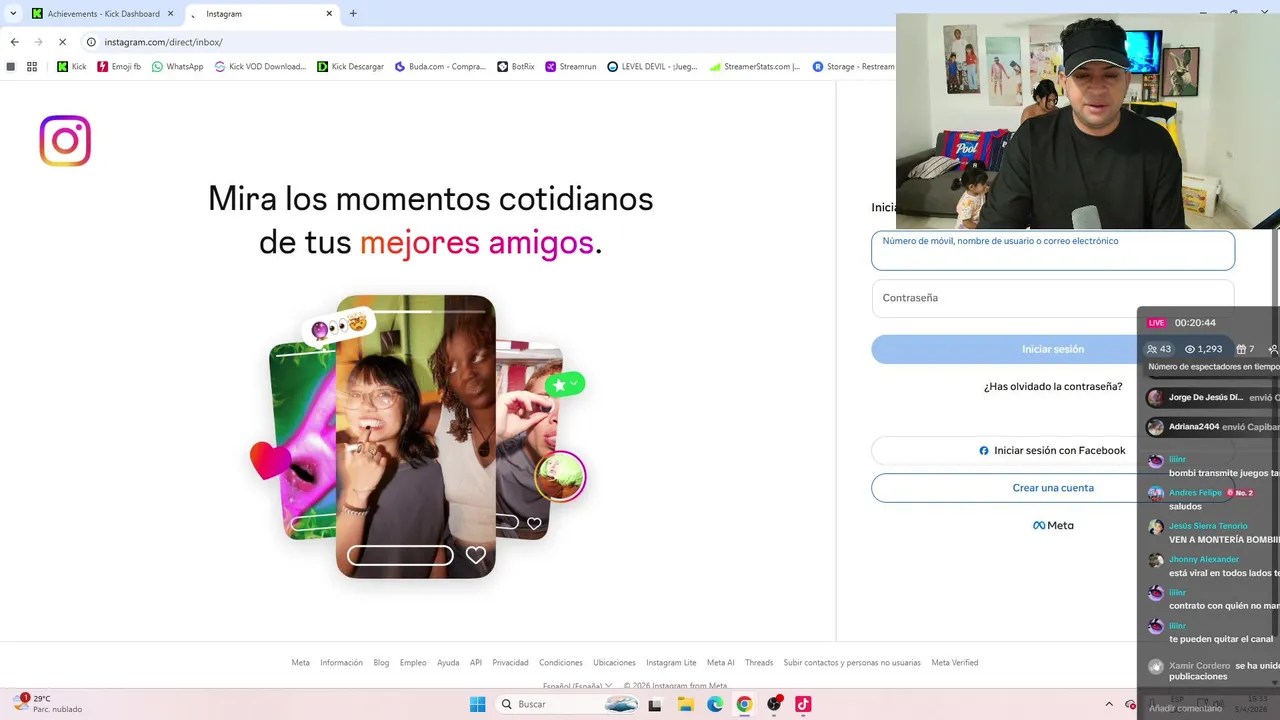Click Iniciar sesión con Facebook
The width and height of the screenshot is (1280, 720).
click(x=1053, y=450)
